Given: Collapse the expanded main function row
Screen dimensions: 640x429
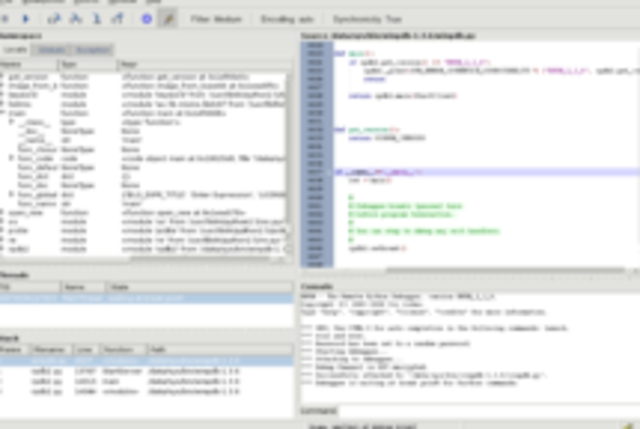Looking at the screenshot, I should pos(2,113).
